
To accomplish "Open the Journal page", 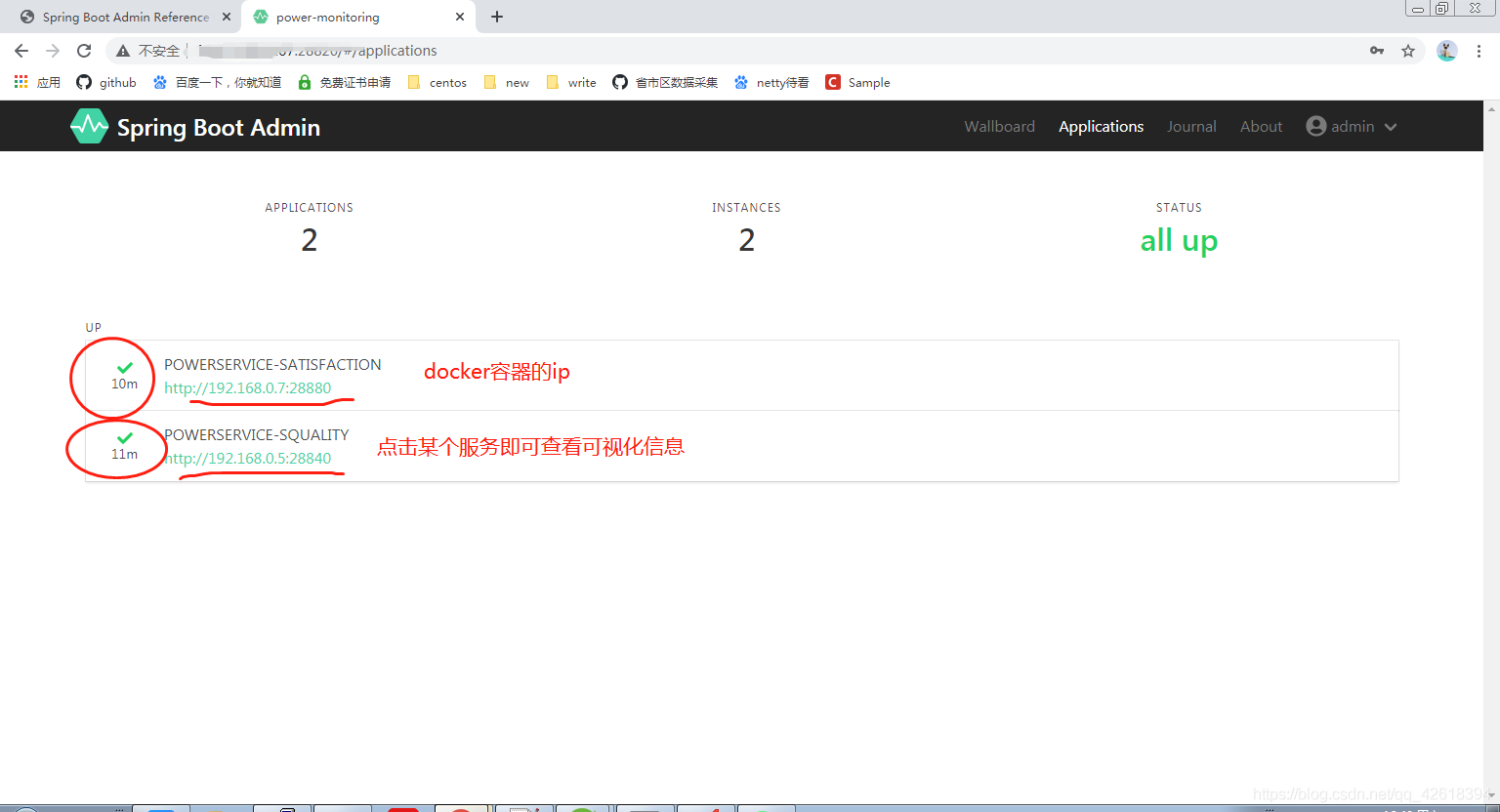I will pos(1191,126).
